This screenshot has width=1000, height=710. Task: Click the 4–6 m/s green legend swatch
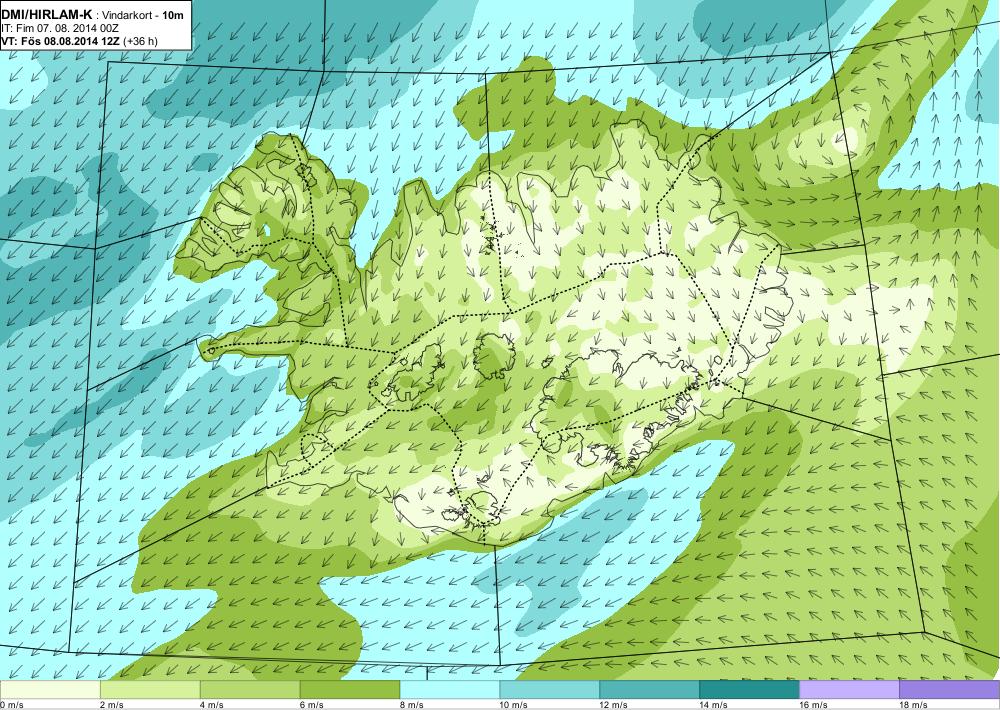250,690
